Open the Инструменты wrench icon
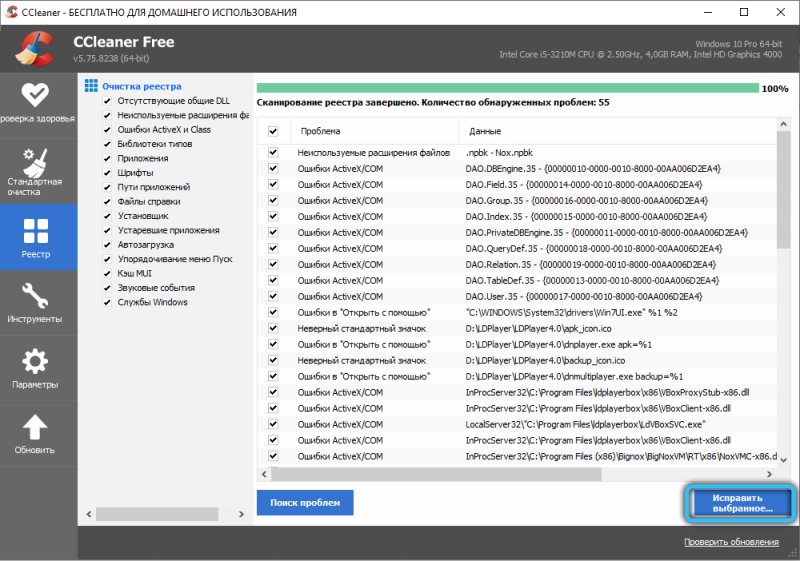The image size is (800, 561). click(x=35, y=296)
